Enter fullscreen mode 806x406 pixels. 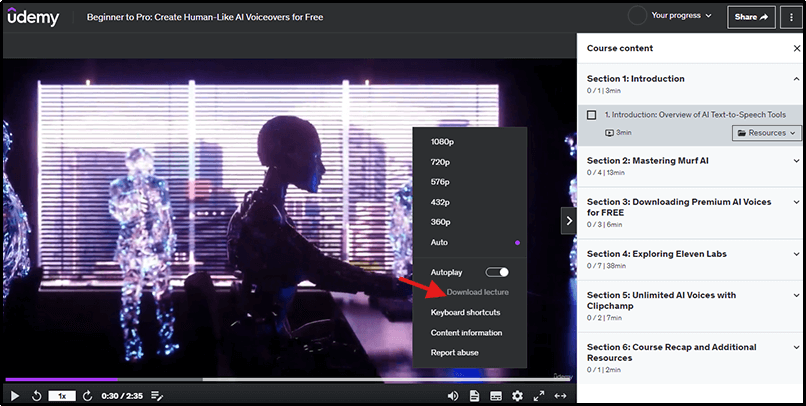539,396
